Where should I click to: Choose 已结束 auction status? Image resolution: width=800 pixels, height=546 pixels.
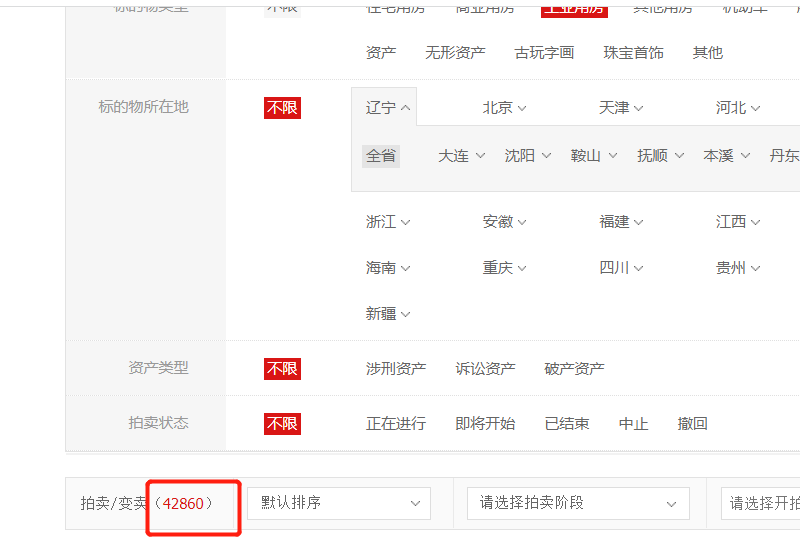tap(566, 424)
